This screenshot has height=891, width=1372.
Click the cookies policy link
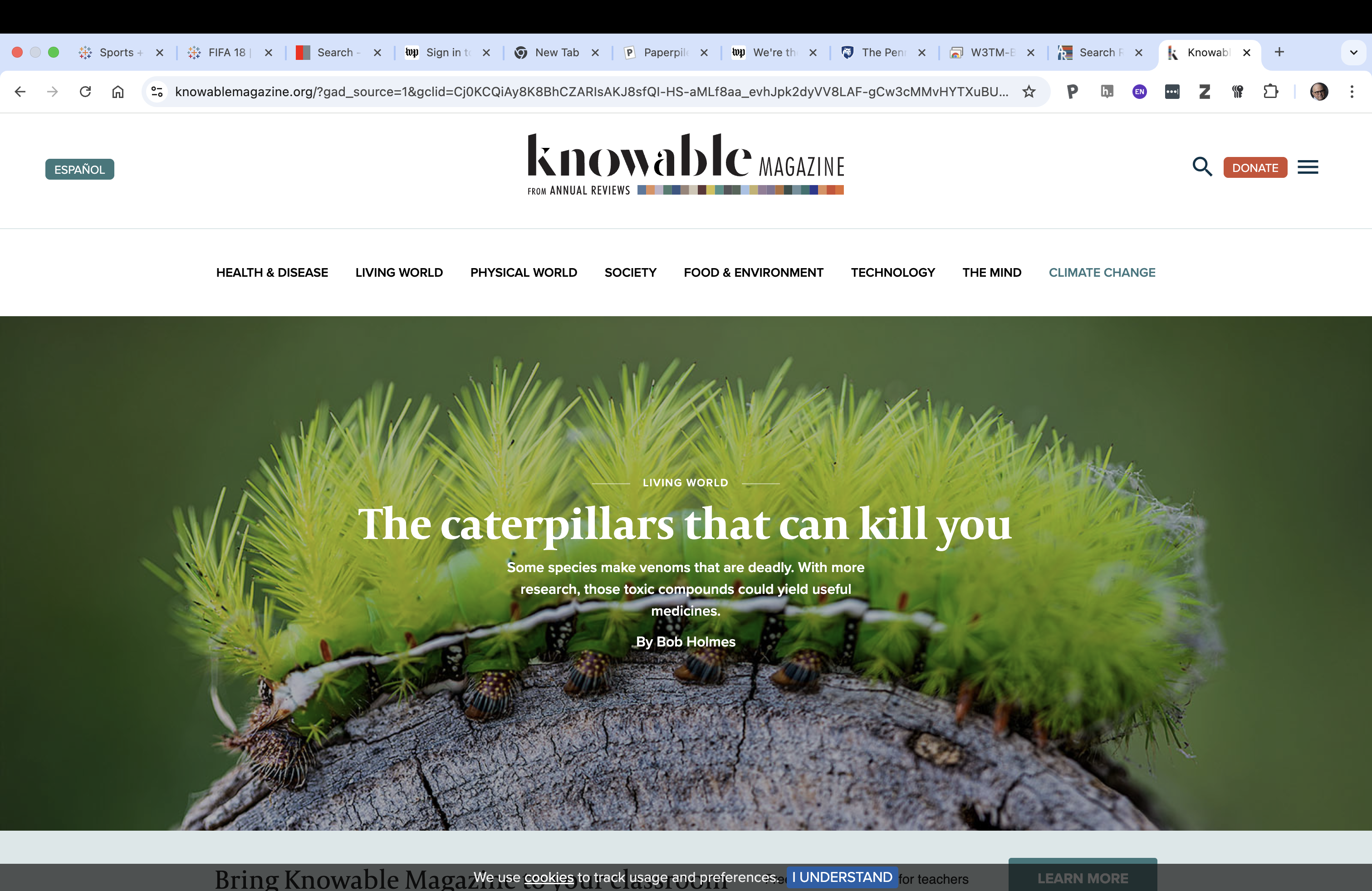(549, 877)
